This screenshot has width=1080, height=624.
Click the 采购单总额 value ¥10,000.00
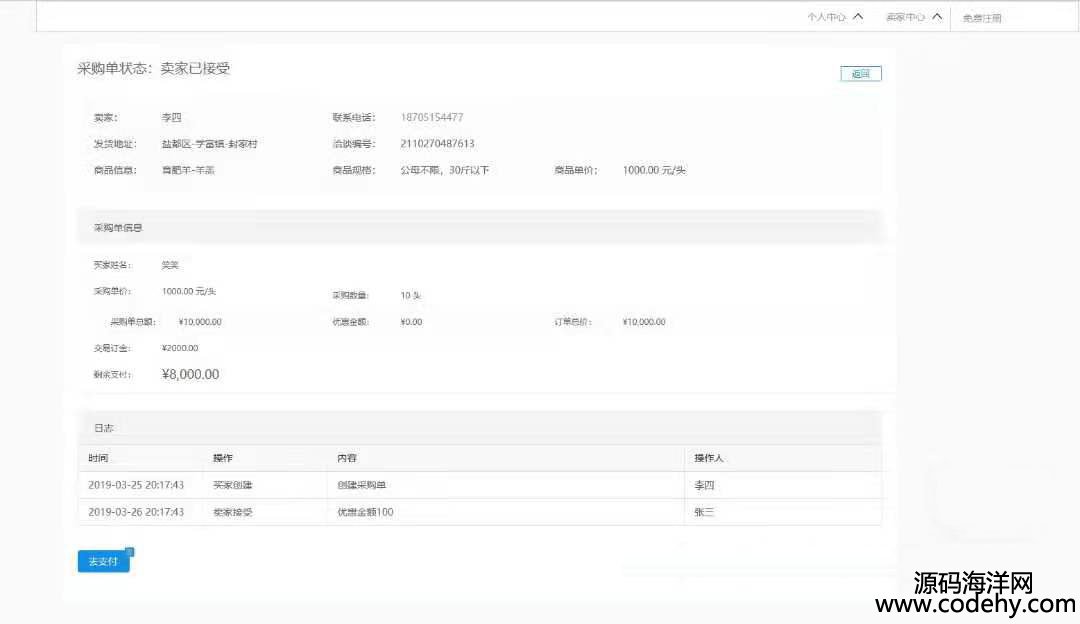point(200,322)
